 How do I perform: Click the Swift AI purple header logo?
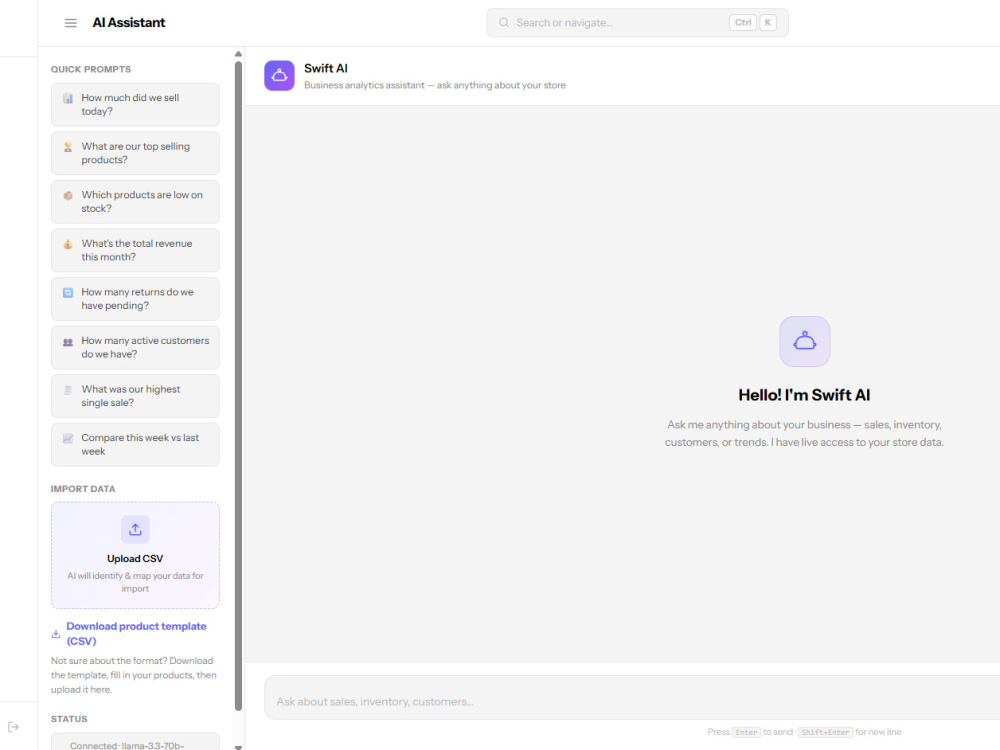279,76
